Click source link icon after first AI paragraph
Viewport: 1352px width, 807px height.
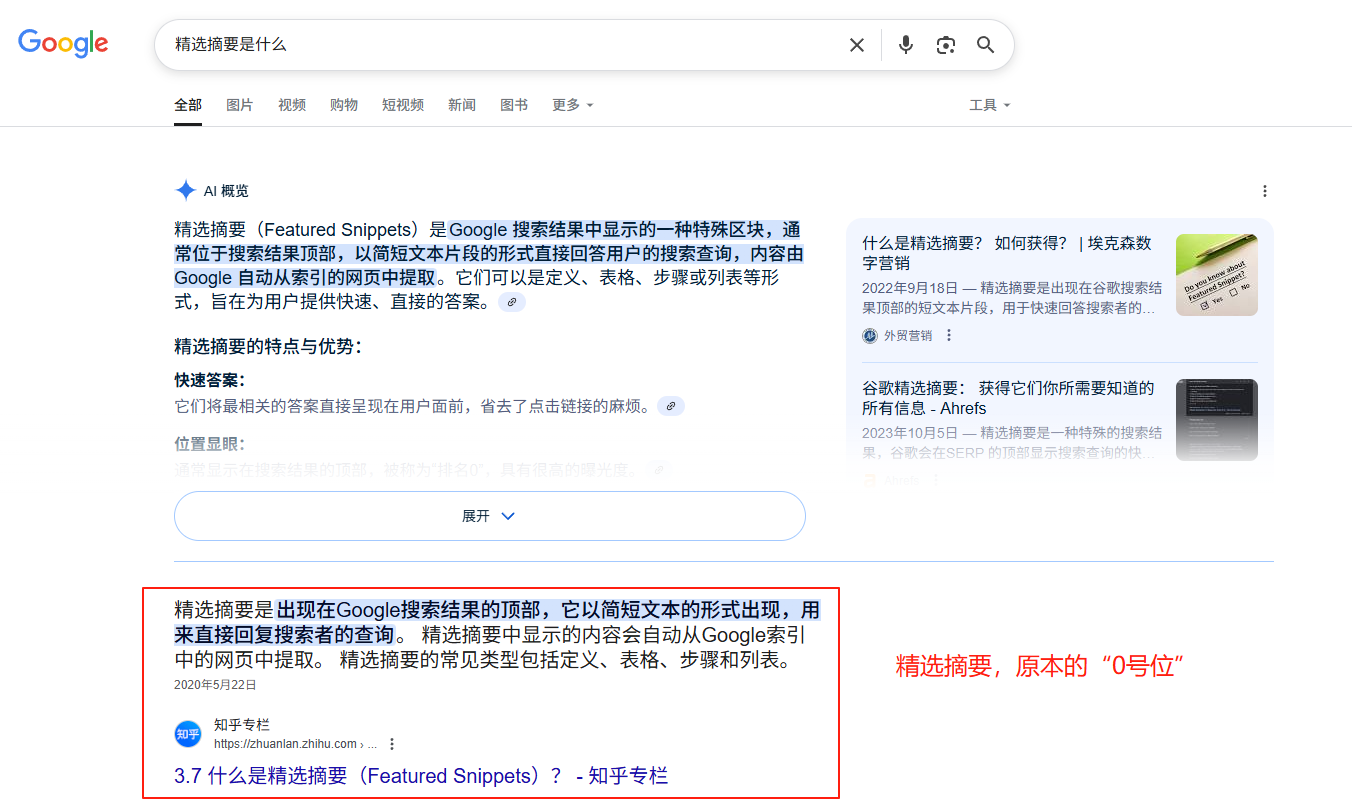[x=512, y=302]
